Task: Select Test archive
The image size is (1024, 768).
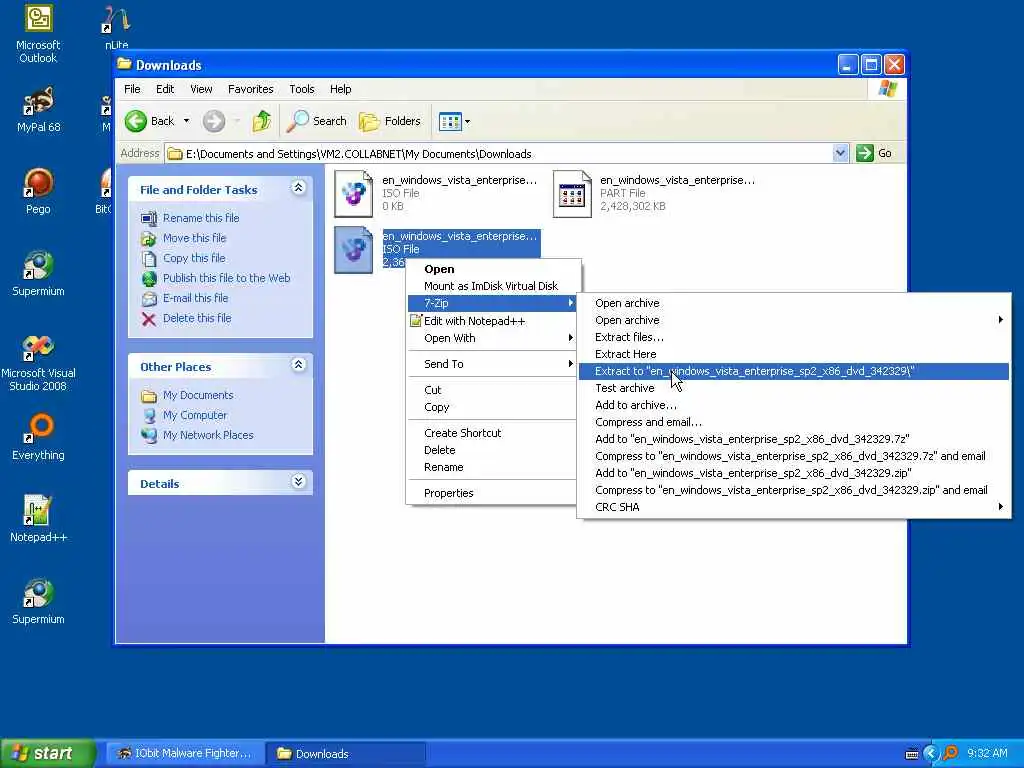Action: pos(794,388)
